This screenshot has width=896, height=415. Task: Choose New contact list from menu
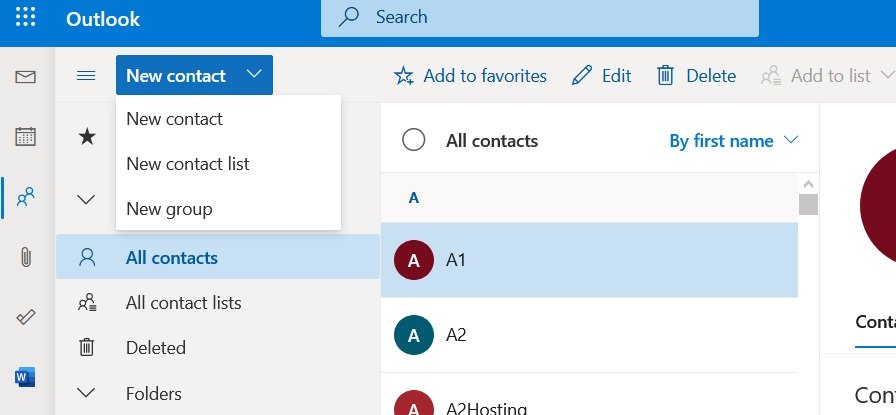(x=188, y=164)
